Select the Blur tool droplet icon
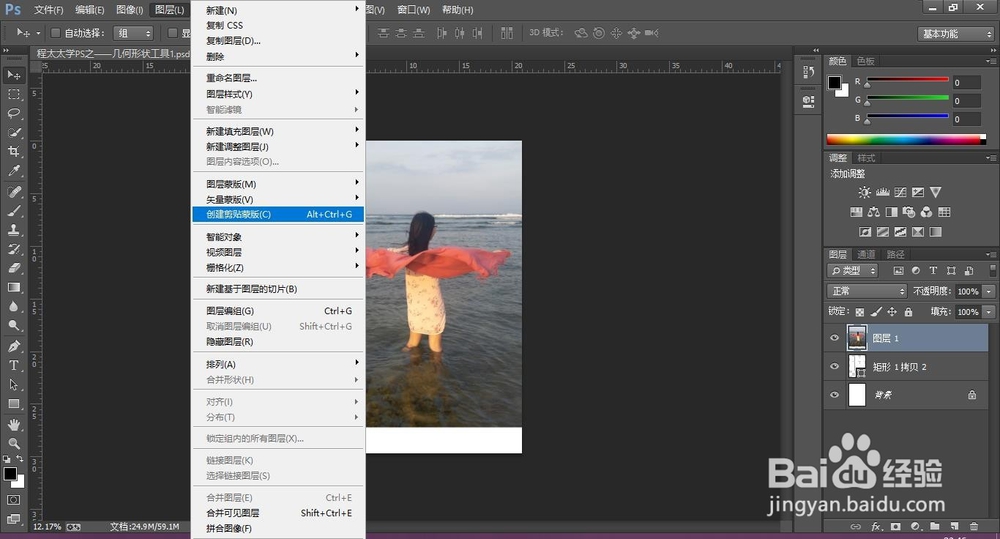This screenshot has width=1000, height=539. [x=13, y=306]
